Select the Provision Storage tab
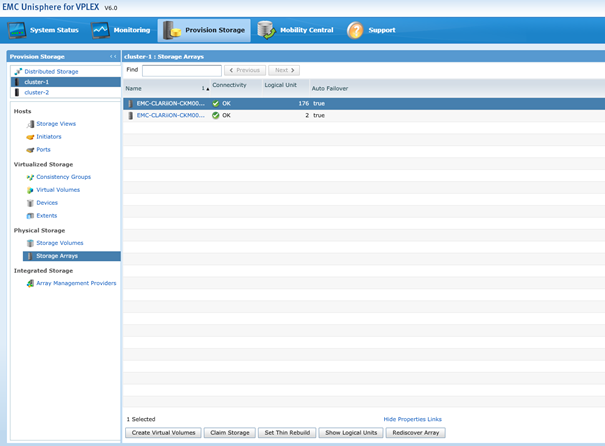The width and height of the screenshot is (605, 446). coord(204,30)
